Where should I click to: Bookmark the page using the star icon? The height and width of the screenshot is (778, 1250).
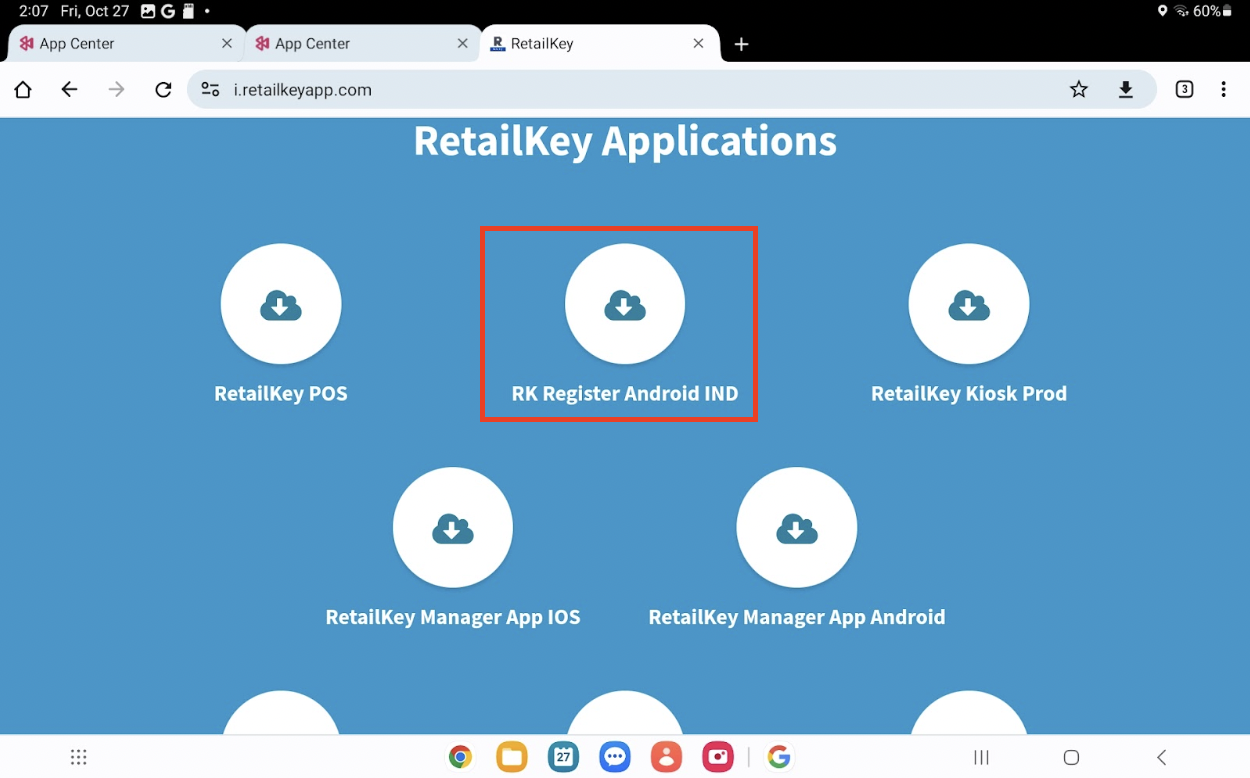1078,89
